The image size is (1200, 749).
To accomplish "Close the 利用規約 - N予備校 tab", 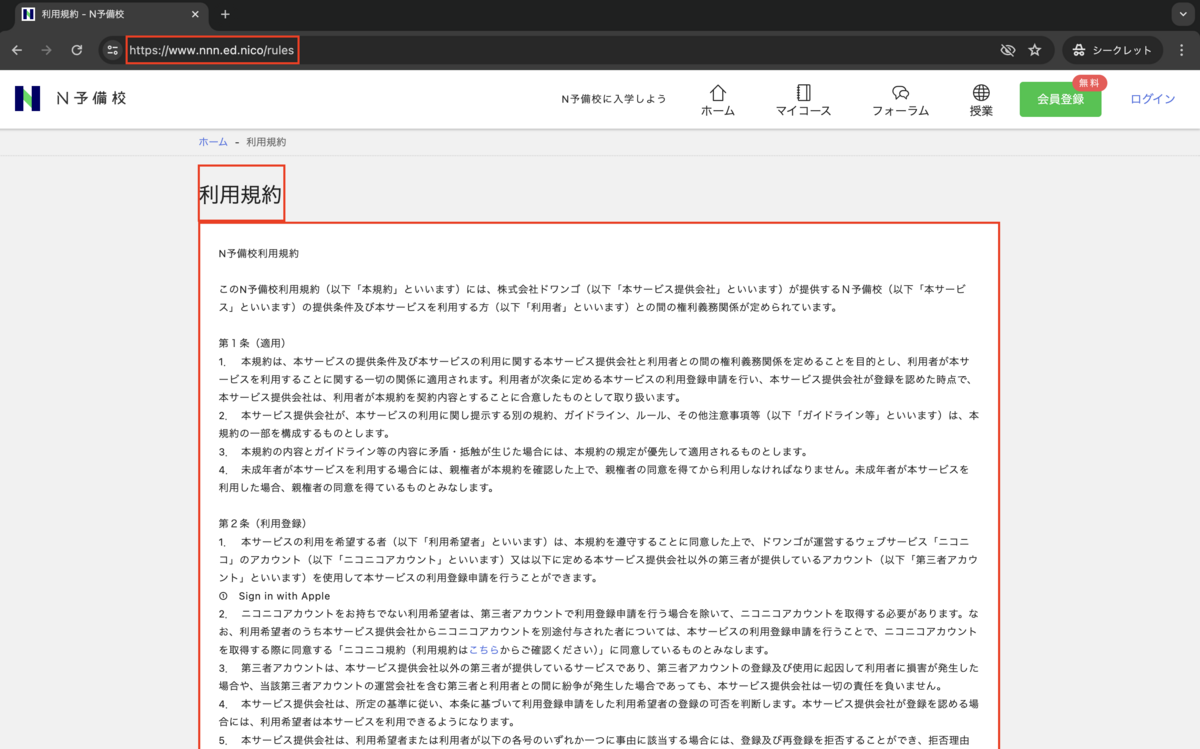I will pyautogui.click(x=193, y=15).
